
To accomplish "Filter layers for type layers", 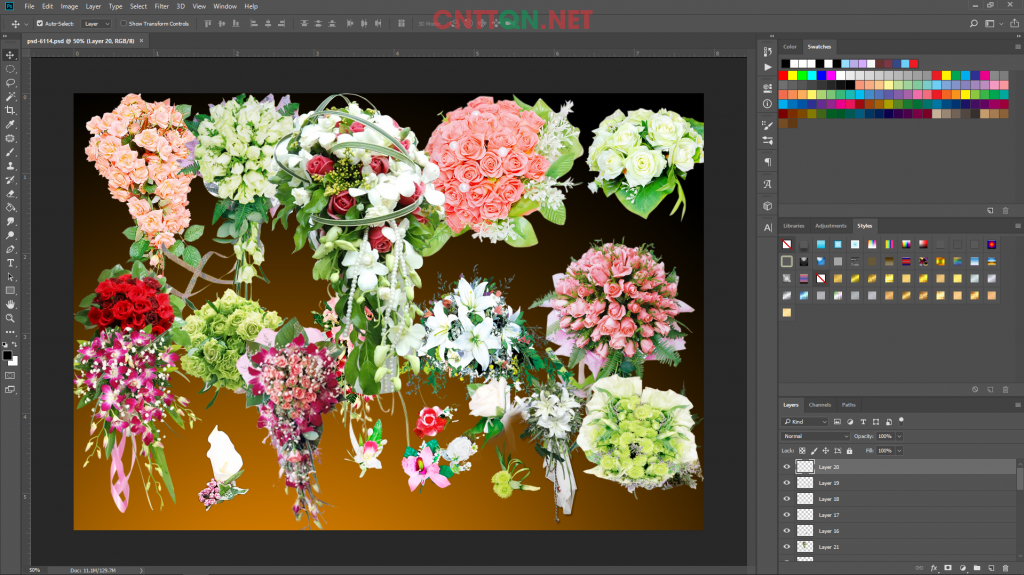I will 863,422.
